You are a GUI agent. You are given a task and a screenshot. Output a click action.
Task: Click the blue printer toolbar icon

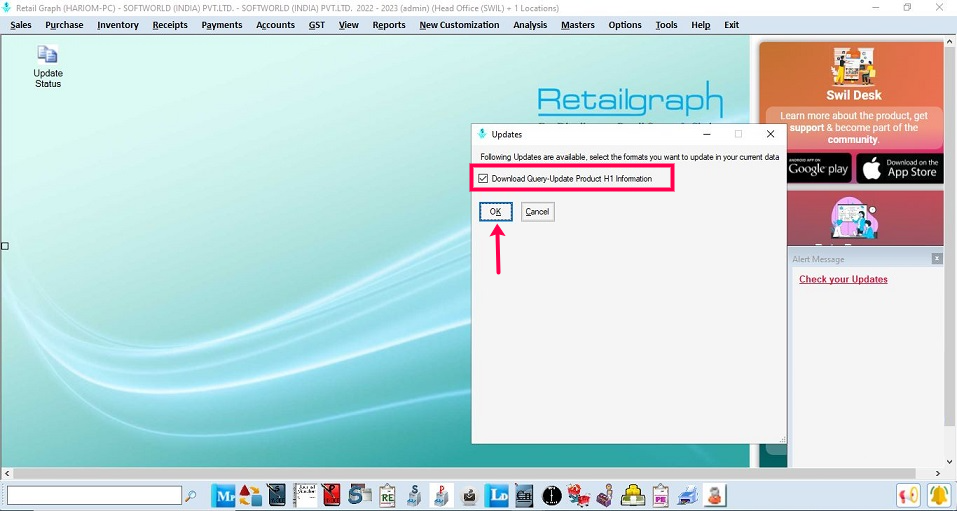pos(688,495)
